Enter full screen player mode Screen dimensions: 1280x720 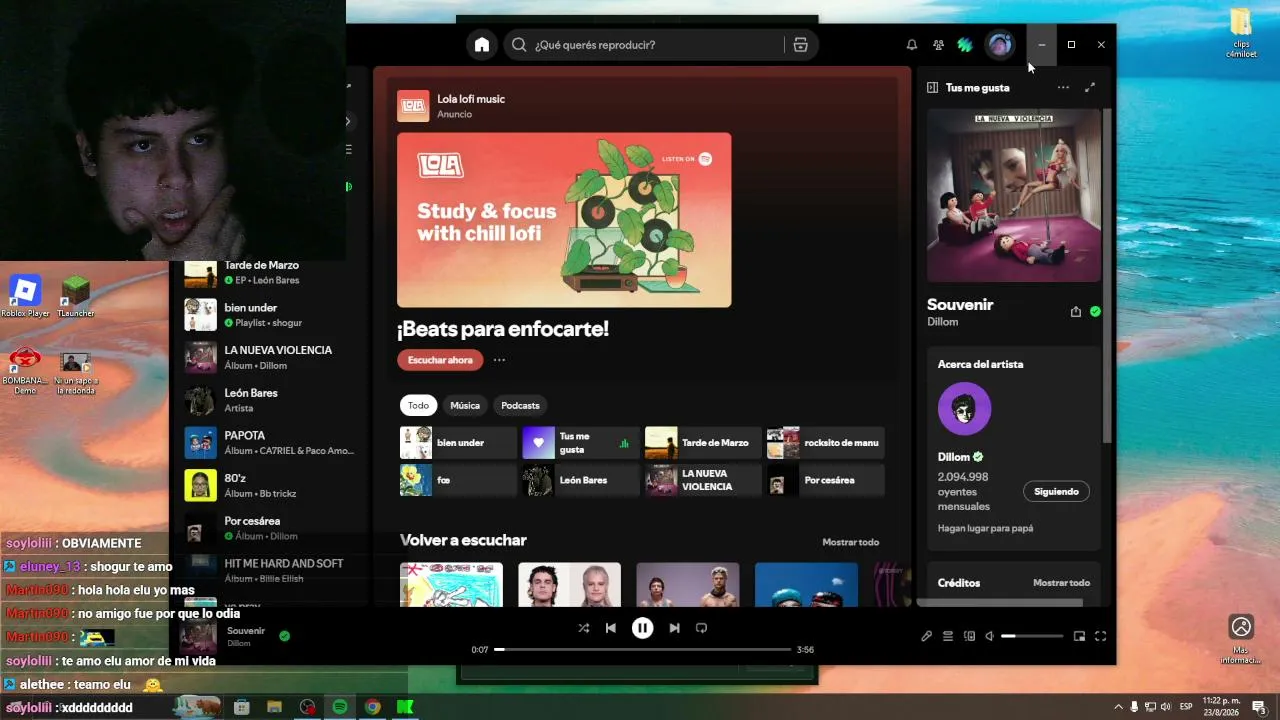click(x=1100, y=636)
